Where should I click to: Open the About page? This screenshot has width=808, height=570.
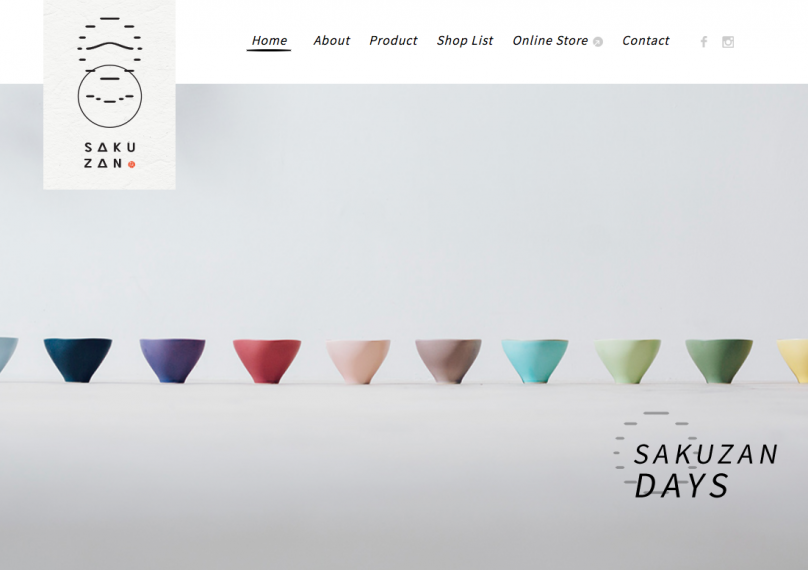tap(331, 41)
